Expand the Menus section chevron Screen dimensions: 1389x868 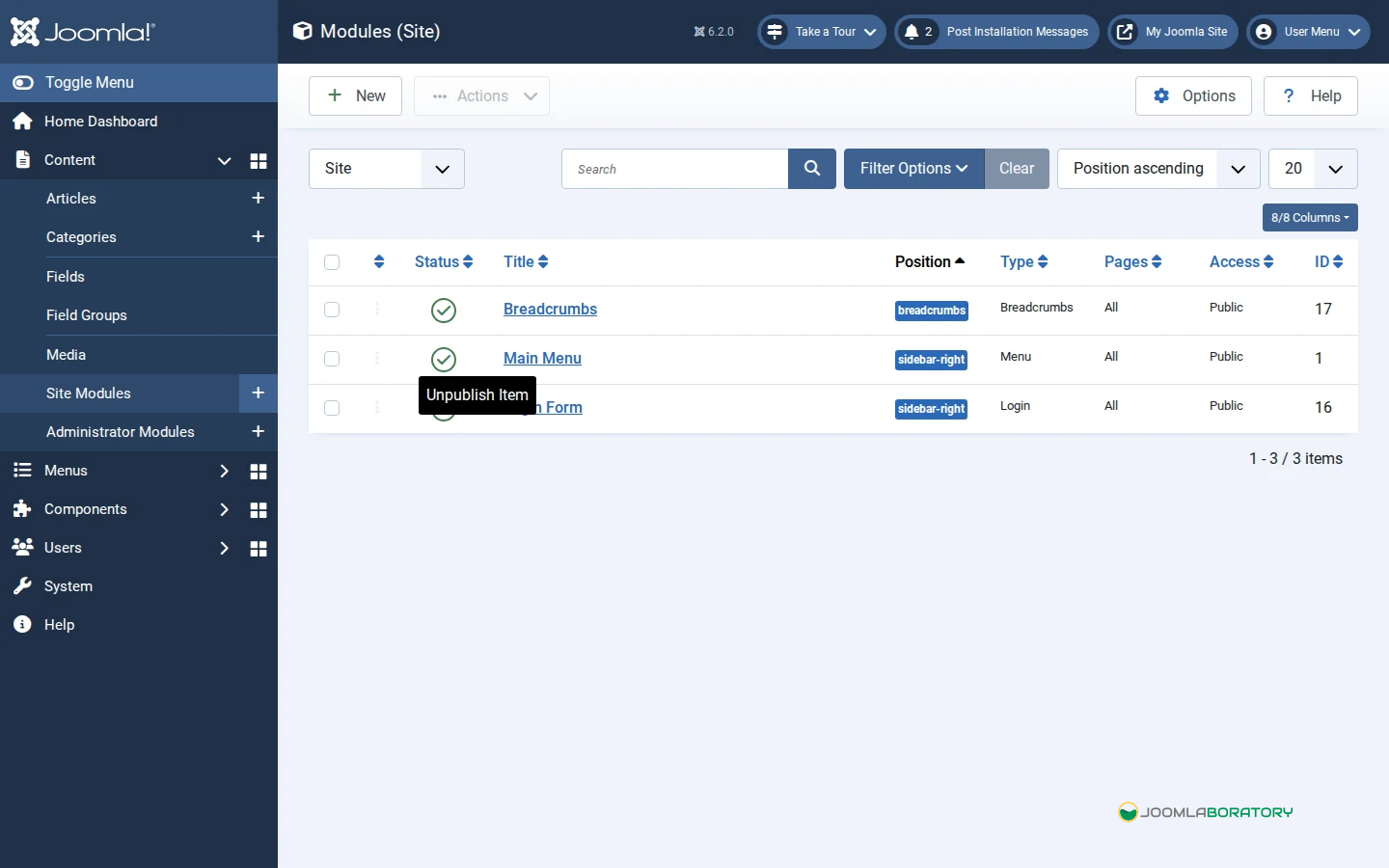click(224, 471)
